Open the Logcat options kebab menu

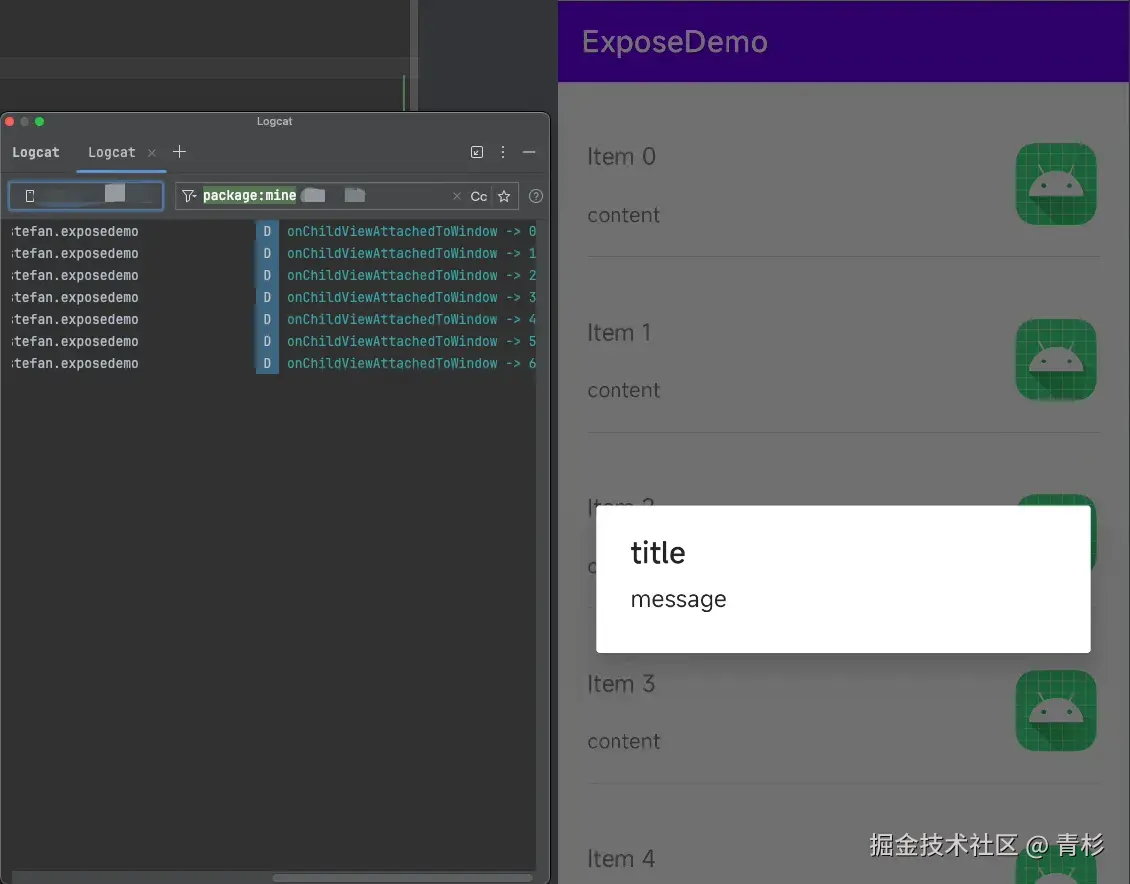pyautogui.click(x=503, y=151)
